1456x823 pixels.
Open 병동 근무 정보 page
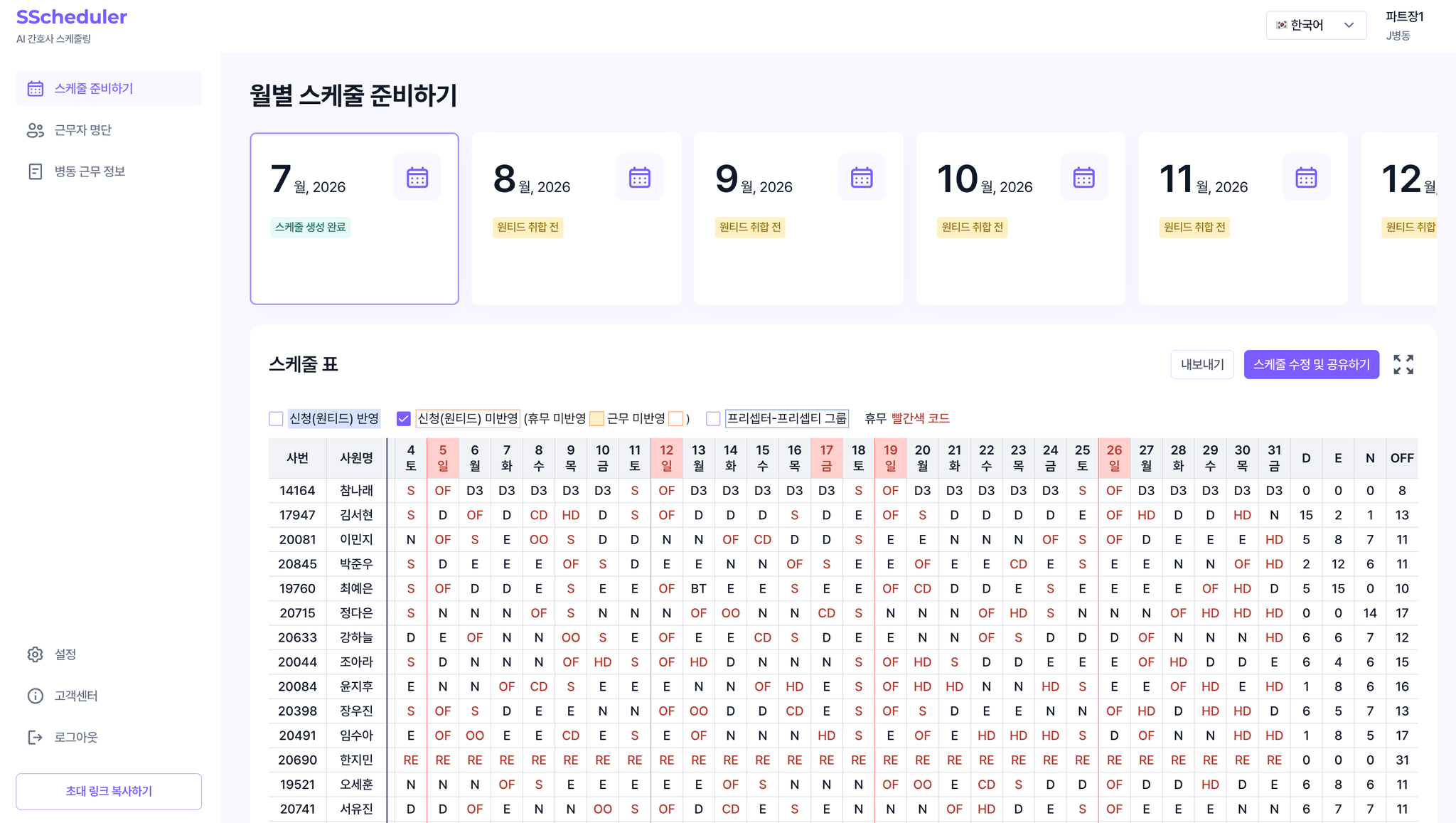tap(109, 171)
